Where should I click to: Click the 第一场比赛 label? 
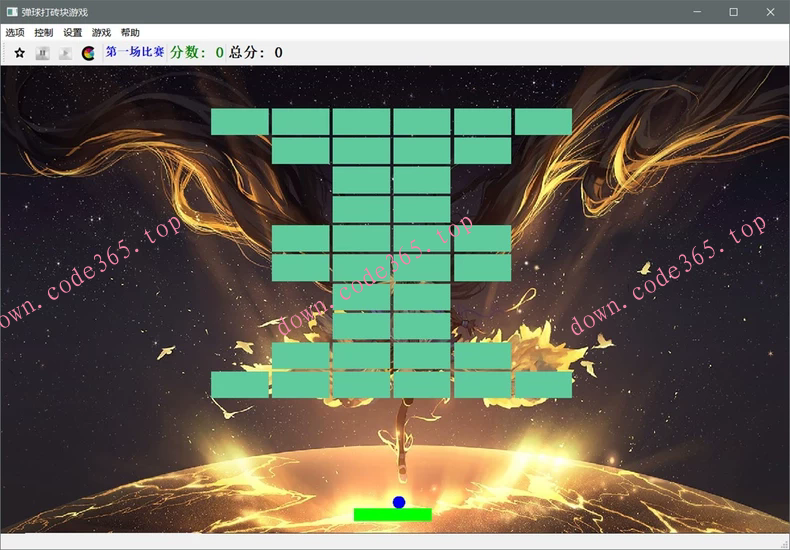click(x=135, y=52)
